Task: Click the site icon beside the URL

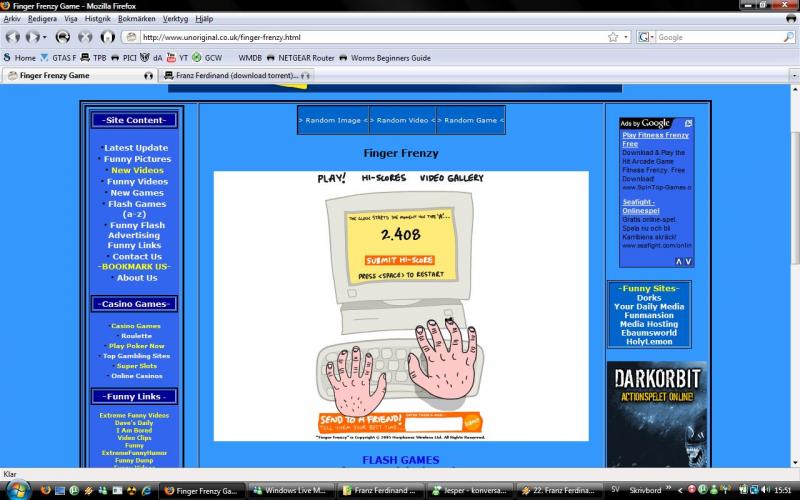Action: pyautogui.click(x=131, y=37)
